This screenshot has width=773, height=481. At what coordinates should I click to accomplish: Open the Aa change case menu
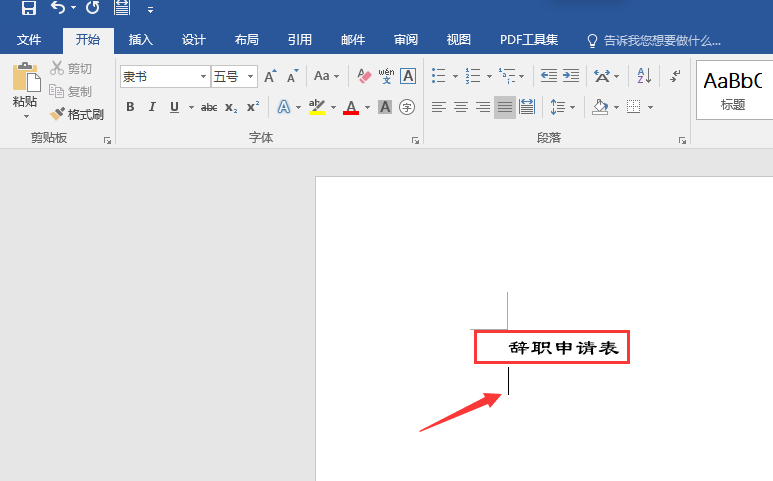[326, 76]
